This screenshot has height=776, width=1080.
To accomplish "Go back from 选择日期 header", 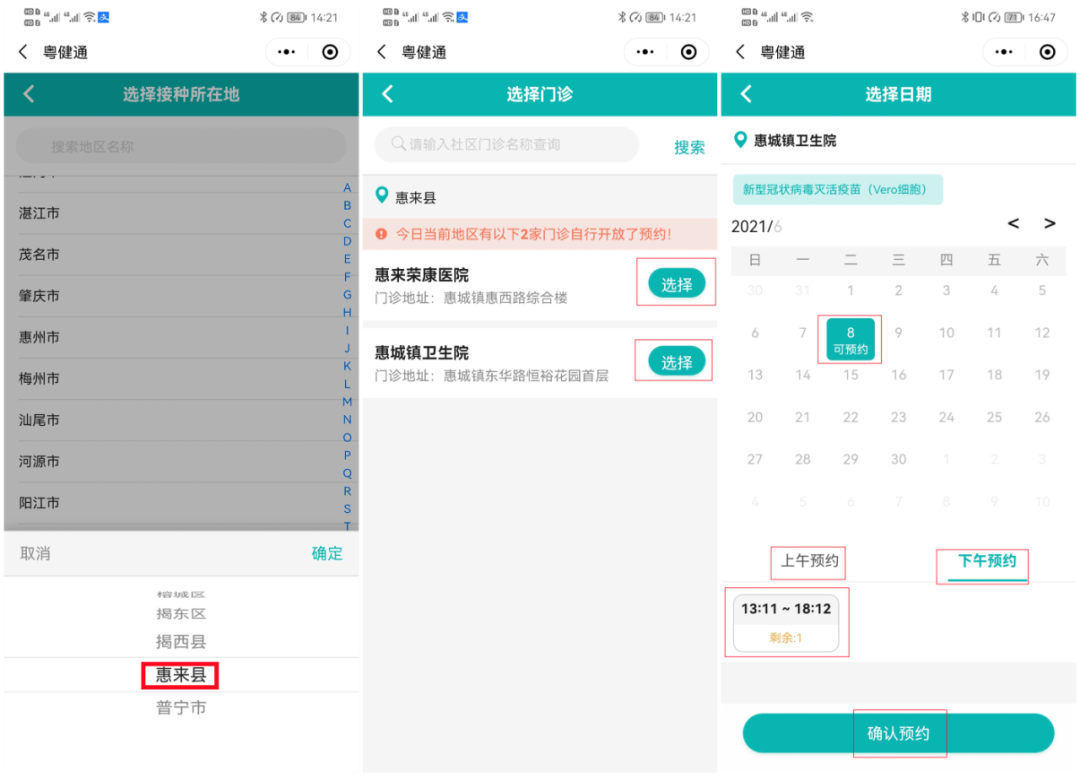I will pyautogui.click(x=747, y=94).
